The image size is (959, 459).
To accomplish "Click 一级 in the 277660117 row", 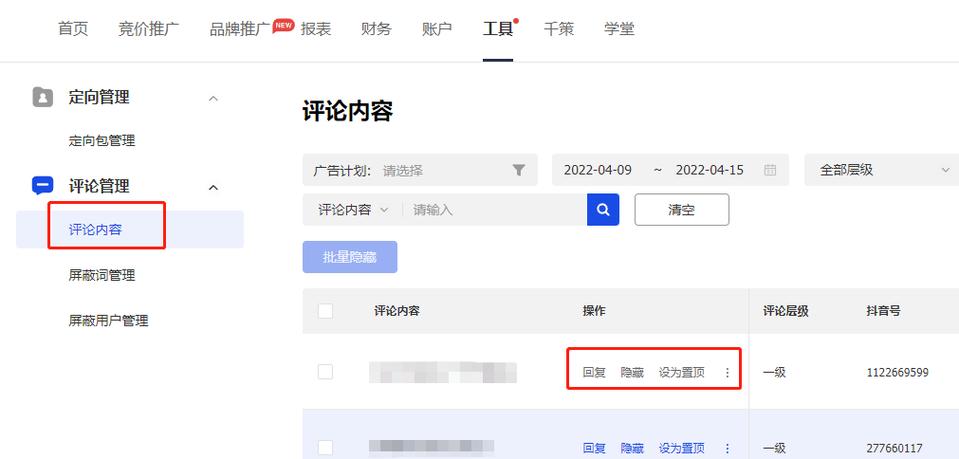I will [x=774, y=448].
